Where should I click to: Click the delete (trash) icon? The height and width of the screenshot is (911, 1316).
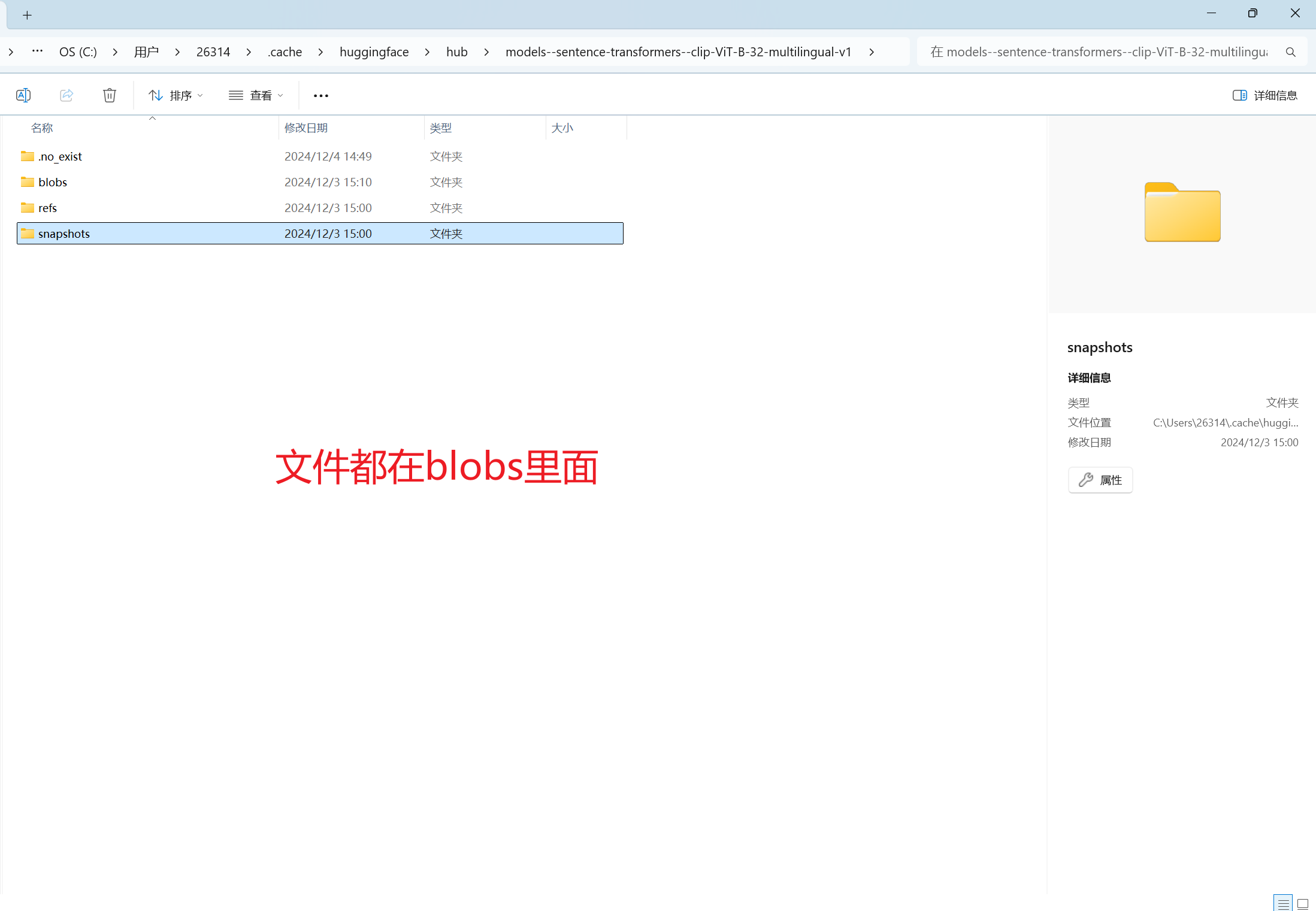(x=109, y=95)
